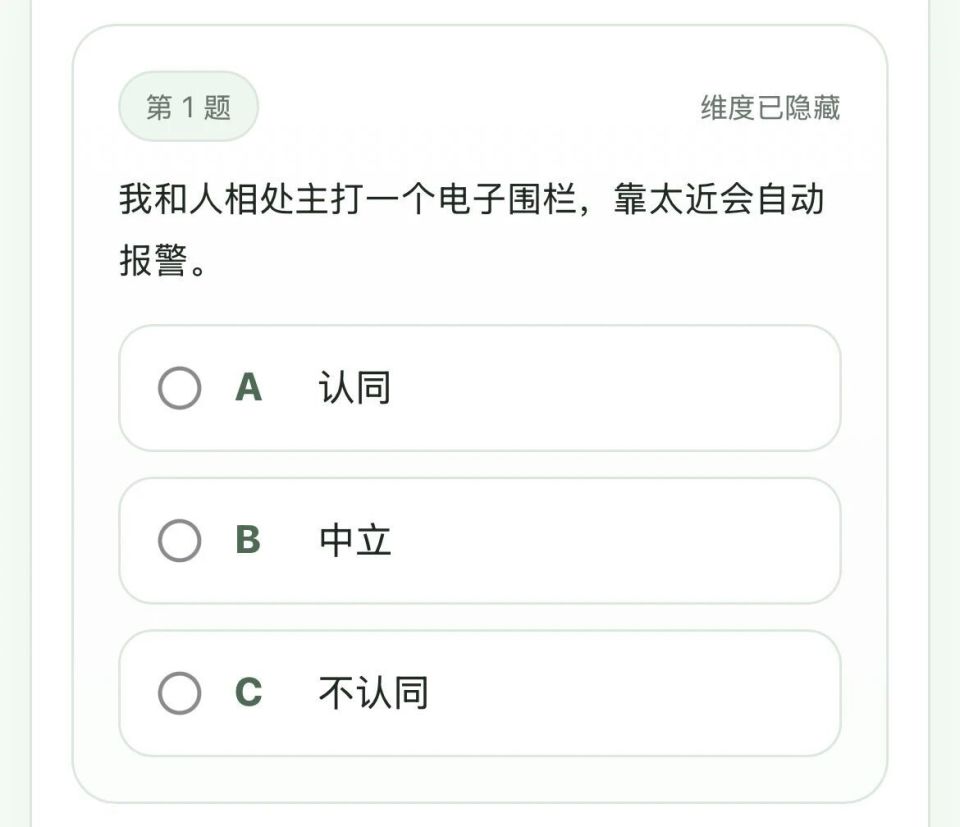Select radio button for option C
Screen dimensions: 960x827
tap(180, 693)
